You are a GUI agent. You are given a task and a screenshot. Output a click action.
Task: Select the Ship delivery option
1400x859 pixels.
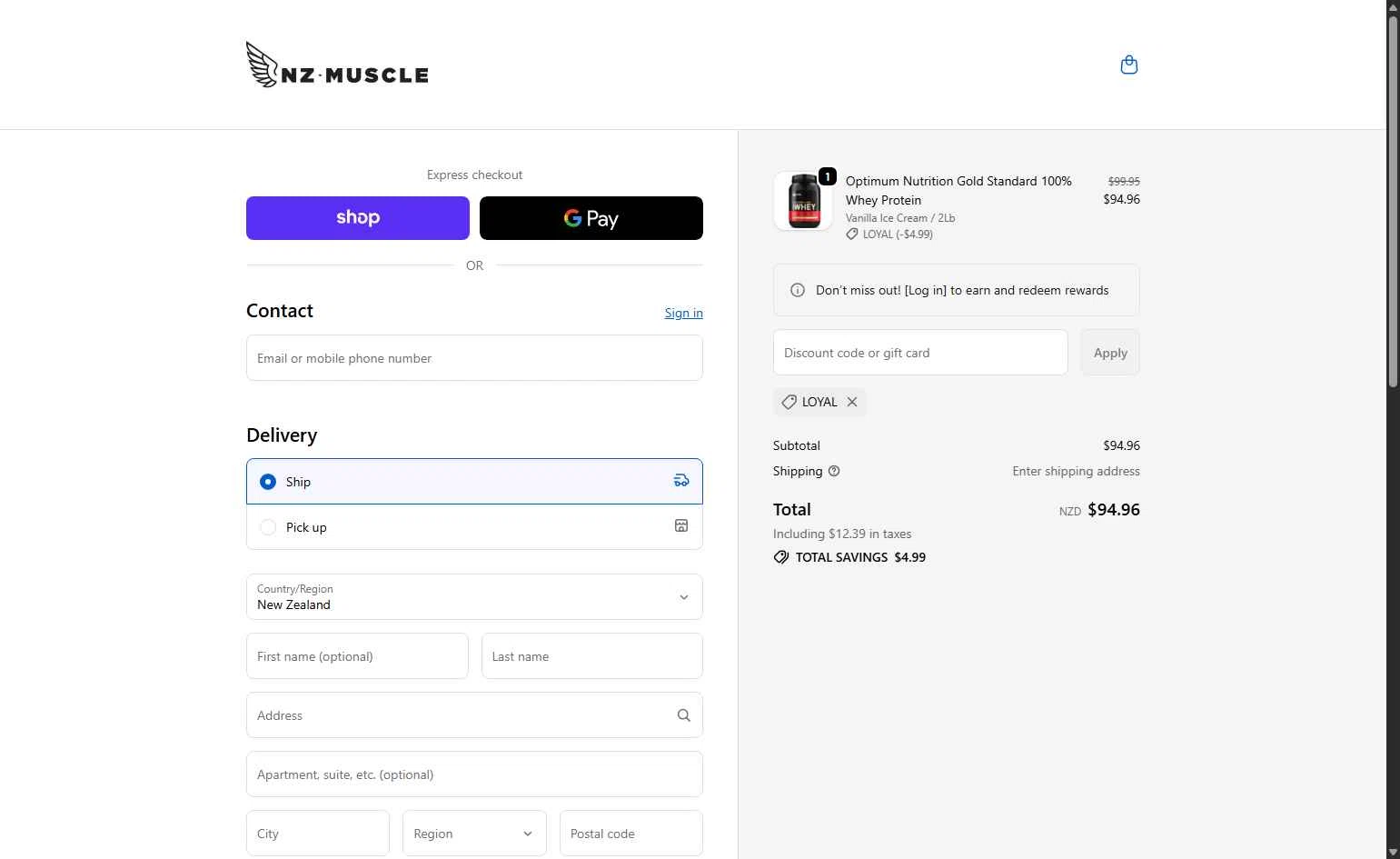[x=474, y=481]
